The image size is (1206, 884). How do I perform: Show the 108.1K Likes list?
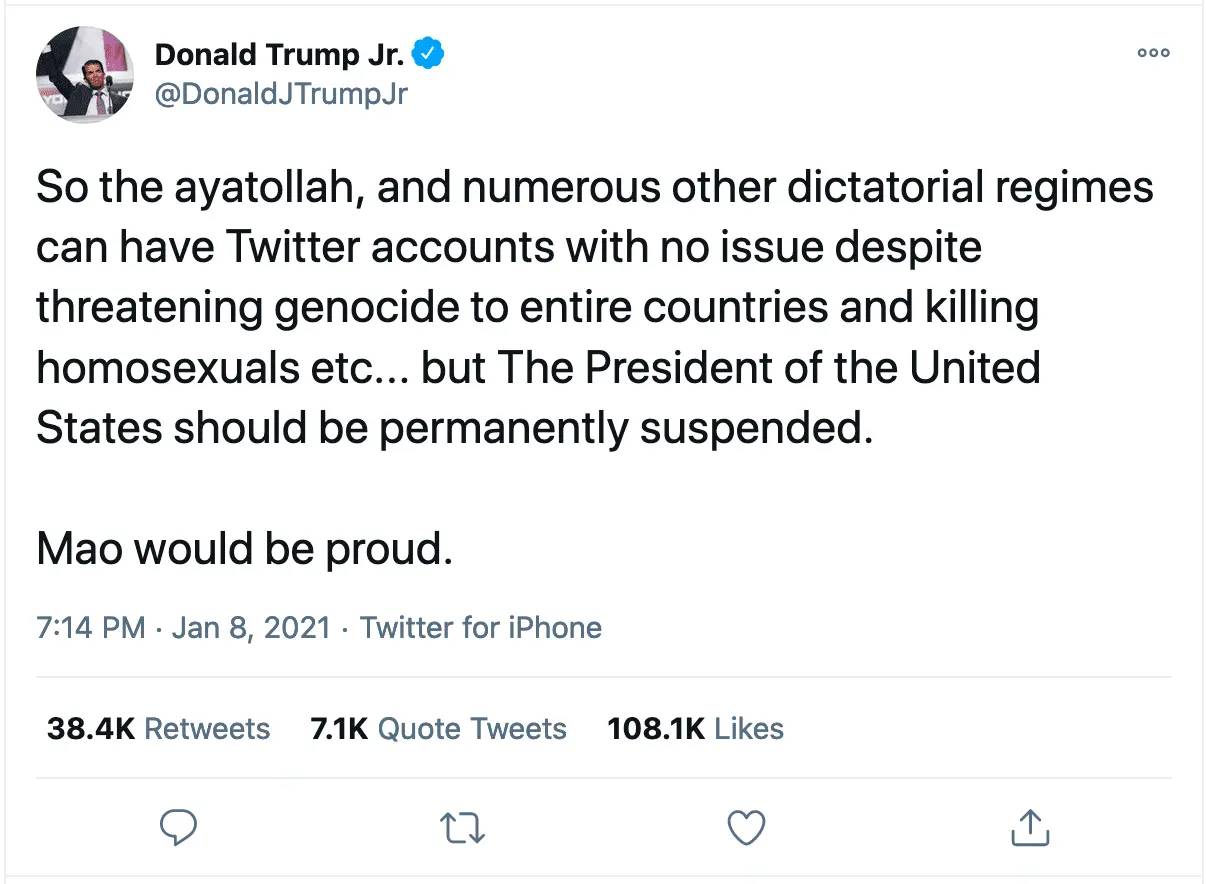[x=695, y=729]
